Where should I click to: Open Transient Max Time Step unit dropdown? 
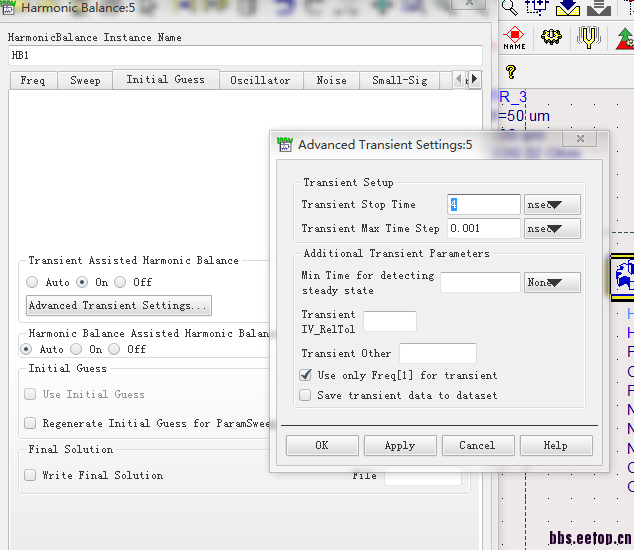[552, 229]
